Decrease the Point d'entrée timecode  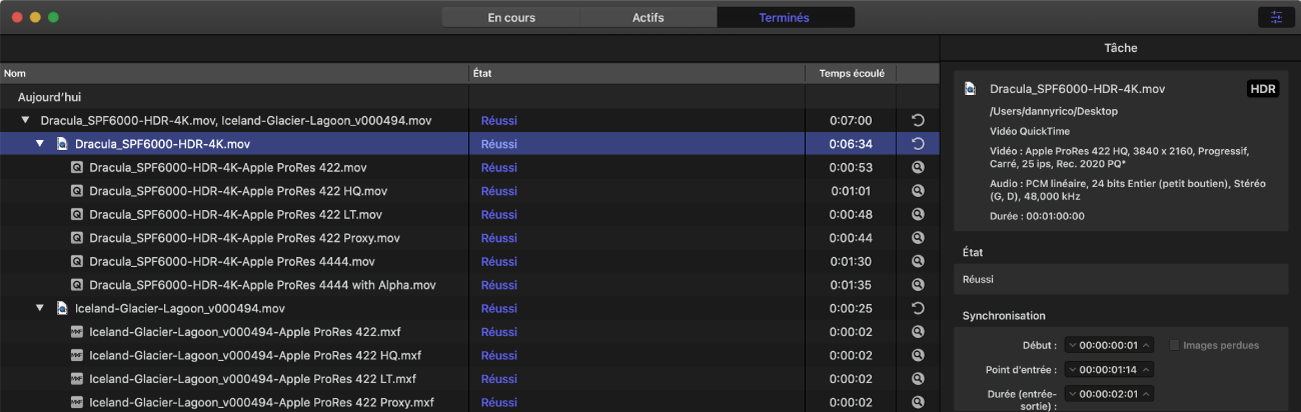1073,370
